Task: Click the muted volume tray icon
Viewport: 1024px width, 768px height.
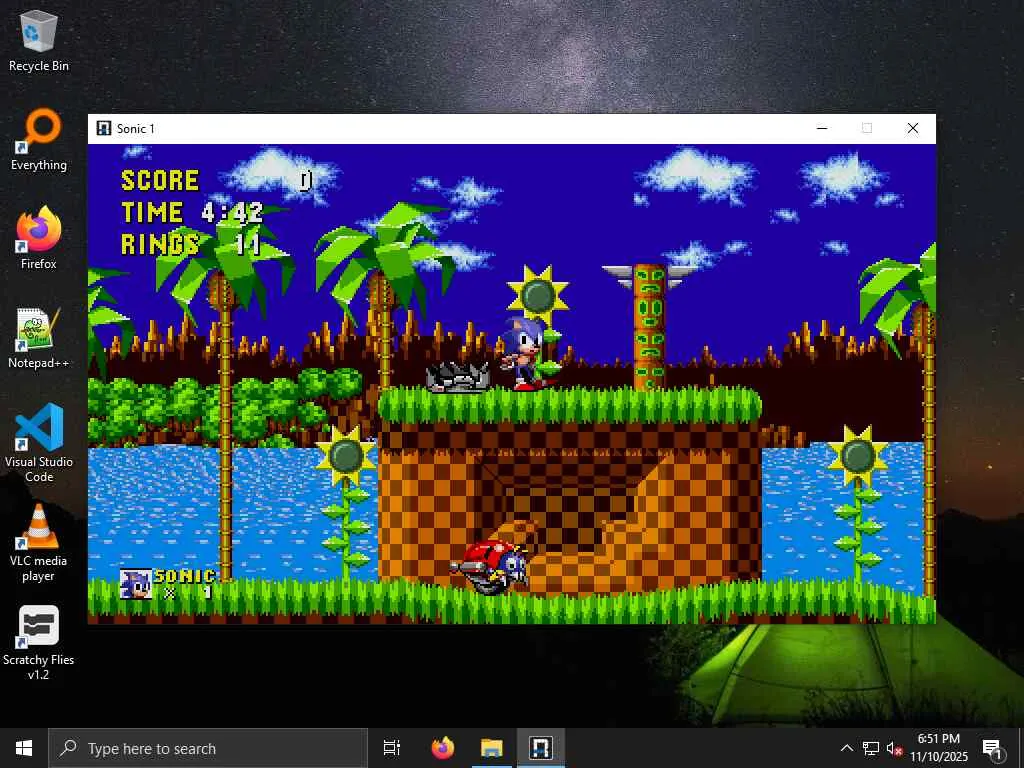Action: click(x=894, y=748)
